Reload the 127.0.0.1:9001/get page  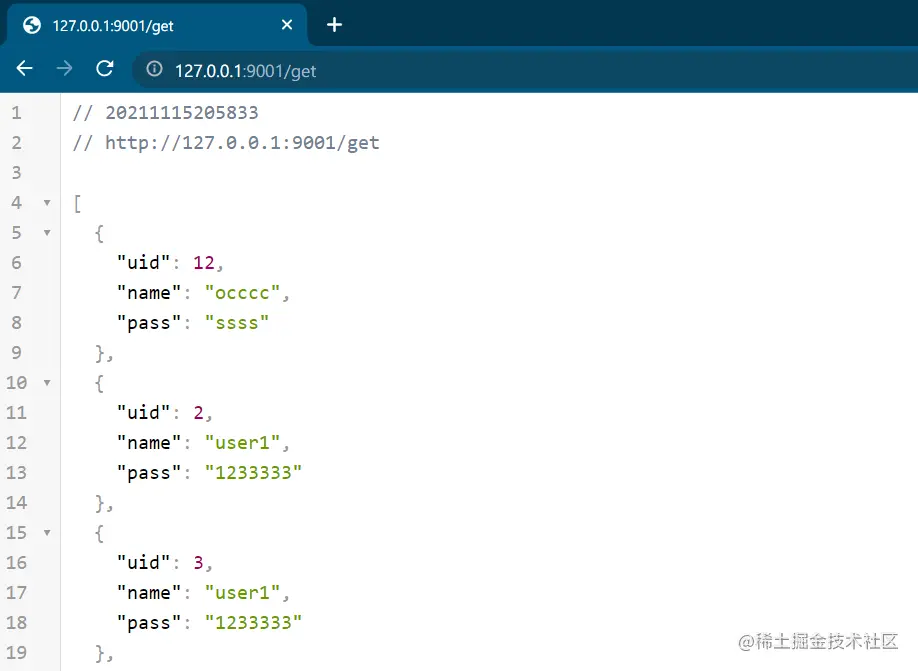(x=105, y=69)
